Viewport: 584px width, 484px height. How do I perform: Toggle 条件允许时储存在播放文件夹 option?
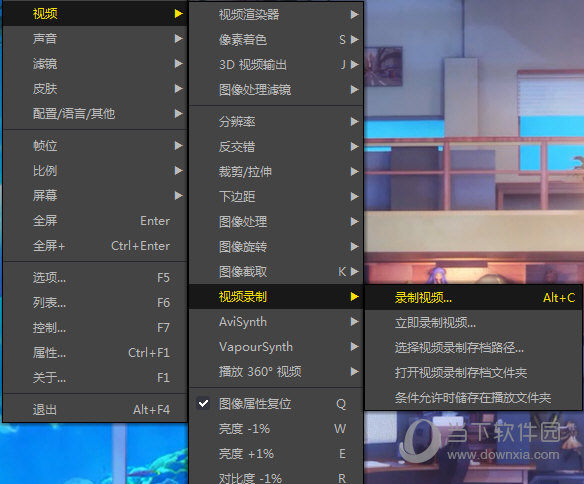pos(473,397)
